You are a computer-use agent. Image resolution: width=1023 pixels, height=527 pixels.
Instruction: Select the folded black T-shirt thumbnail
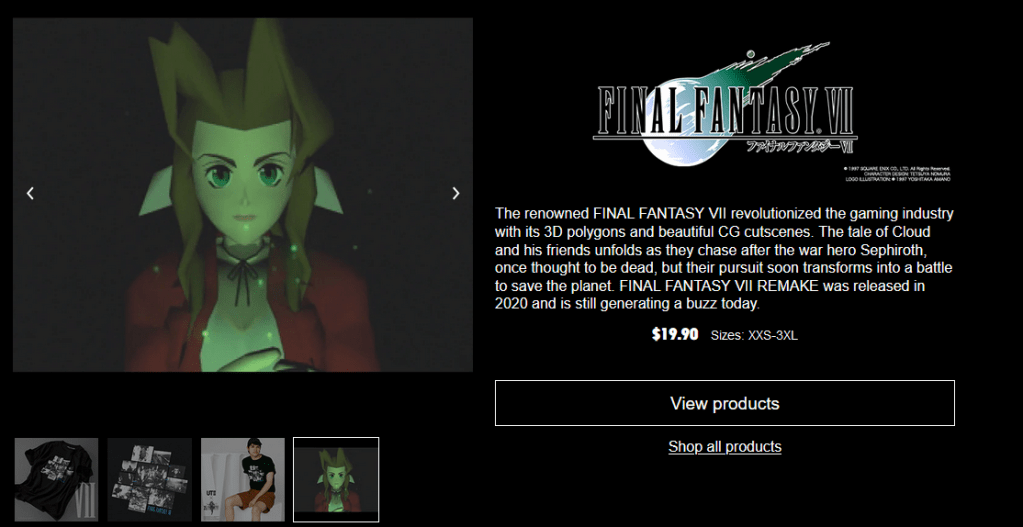click(57, 479)
